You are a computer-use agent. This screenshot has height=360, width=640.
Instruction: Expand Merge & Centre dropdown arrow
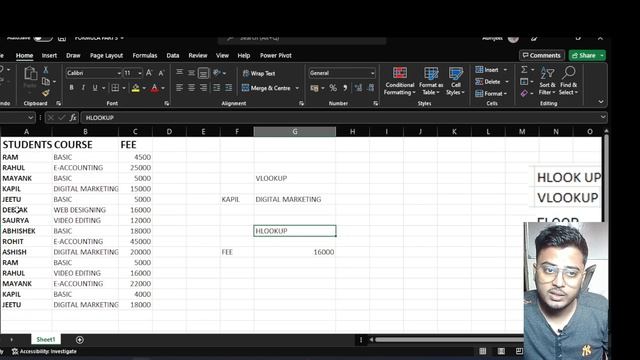point(297,88)
